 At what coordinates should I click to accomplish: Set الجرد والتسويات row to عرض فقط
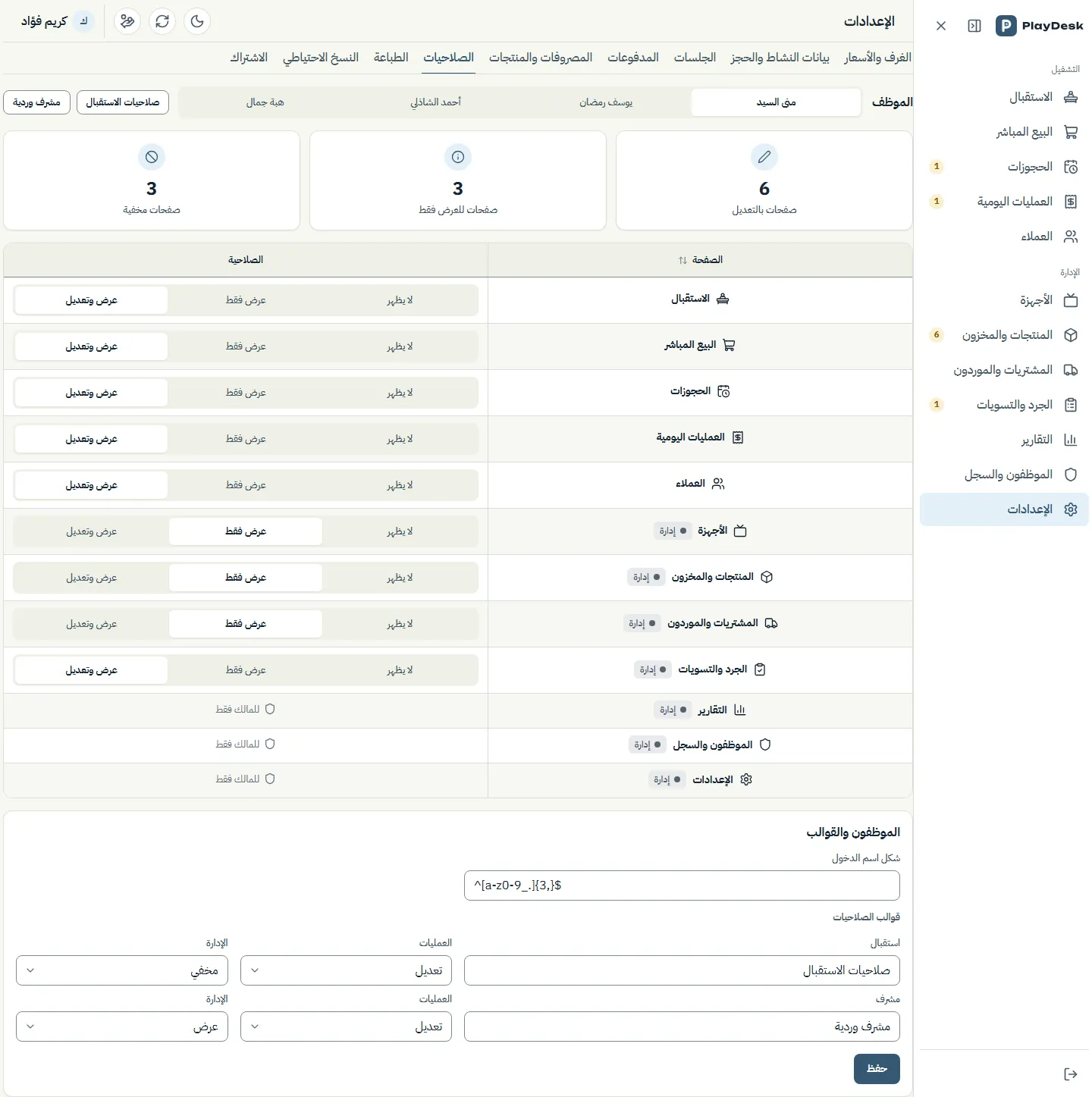click(x=246, y=670)
